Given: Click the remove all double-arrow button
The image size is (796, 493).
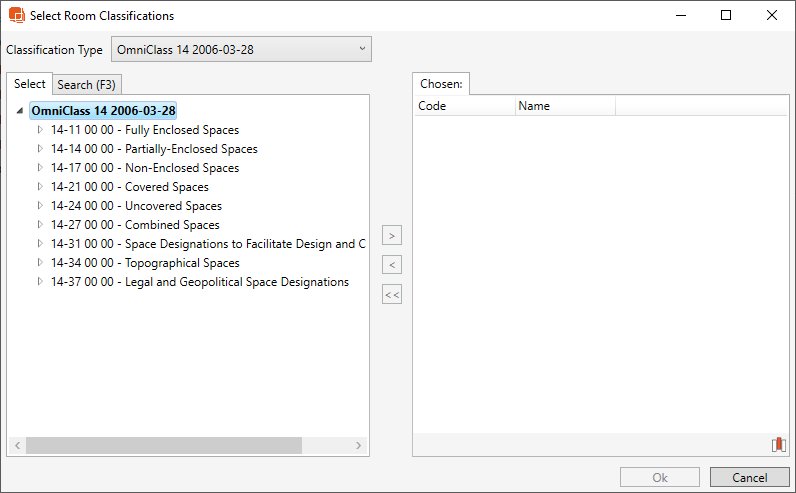Looking at the screenshot, I should pos(392,295).
